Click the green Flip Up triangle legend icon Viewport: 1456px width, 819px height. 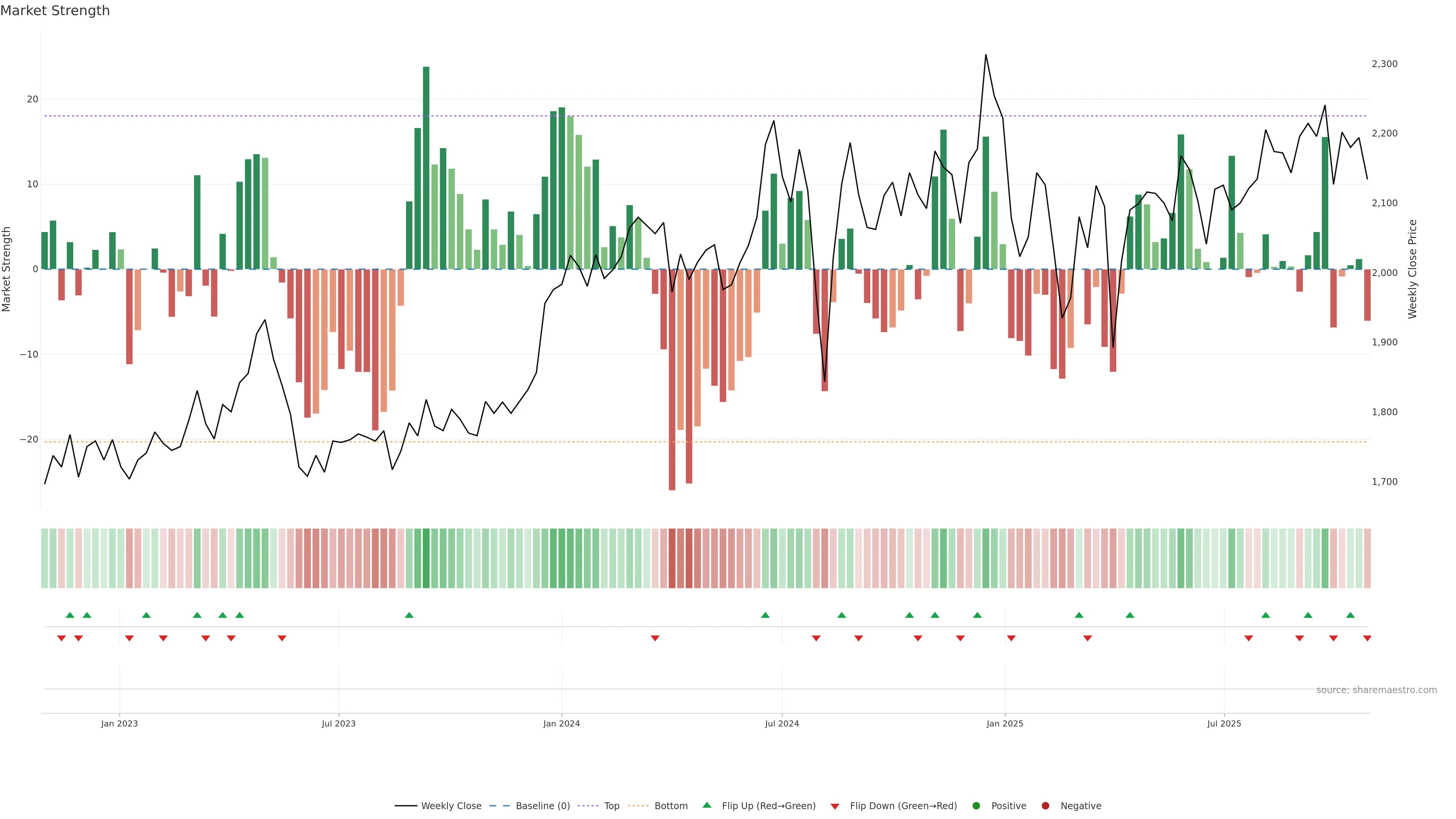pyautogui.click(x=706, y=805)
